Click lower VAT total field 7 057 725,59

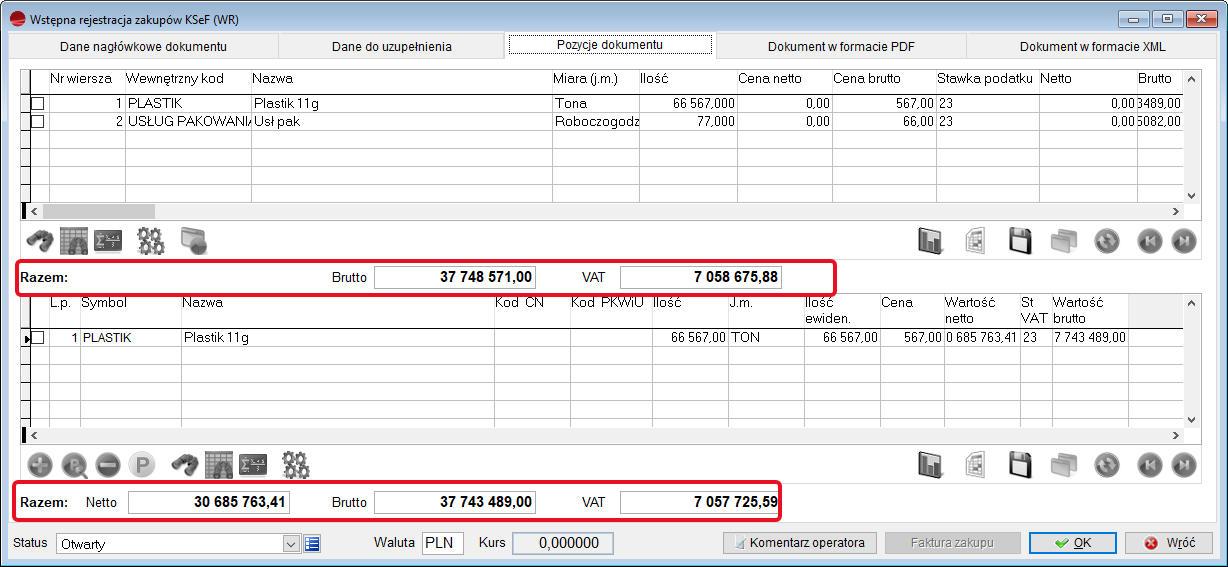coord(701,501)
